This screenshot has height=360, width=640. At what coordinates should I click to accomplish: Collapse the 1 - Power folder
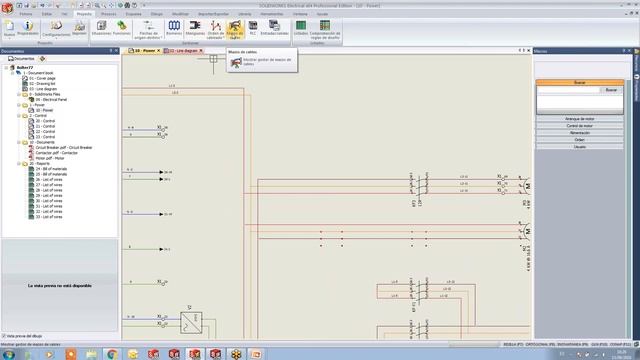point(19,105)
